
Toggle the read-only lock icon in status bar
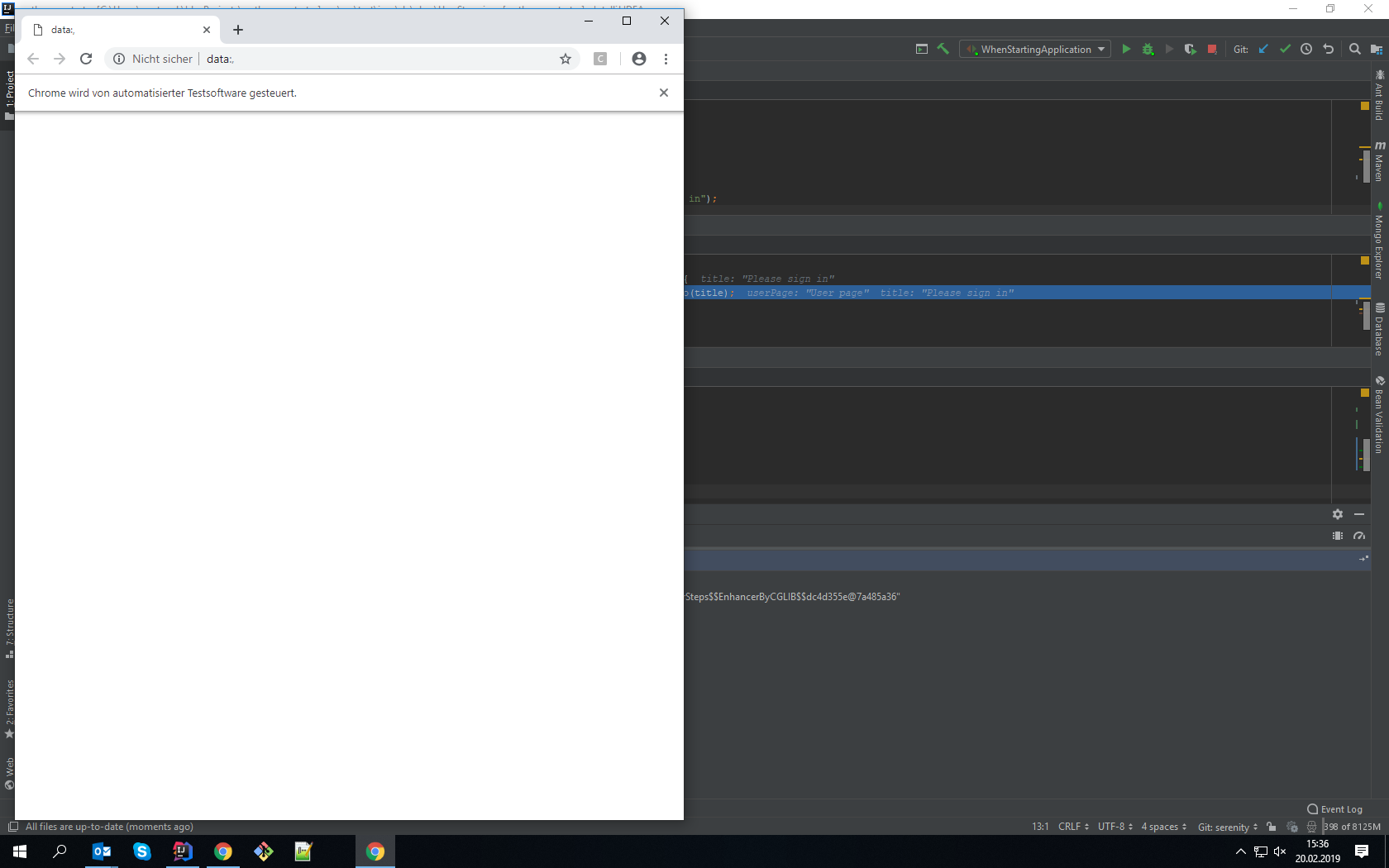[x=1272, y=827]
